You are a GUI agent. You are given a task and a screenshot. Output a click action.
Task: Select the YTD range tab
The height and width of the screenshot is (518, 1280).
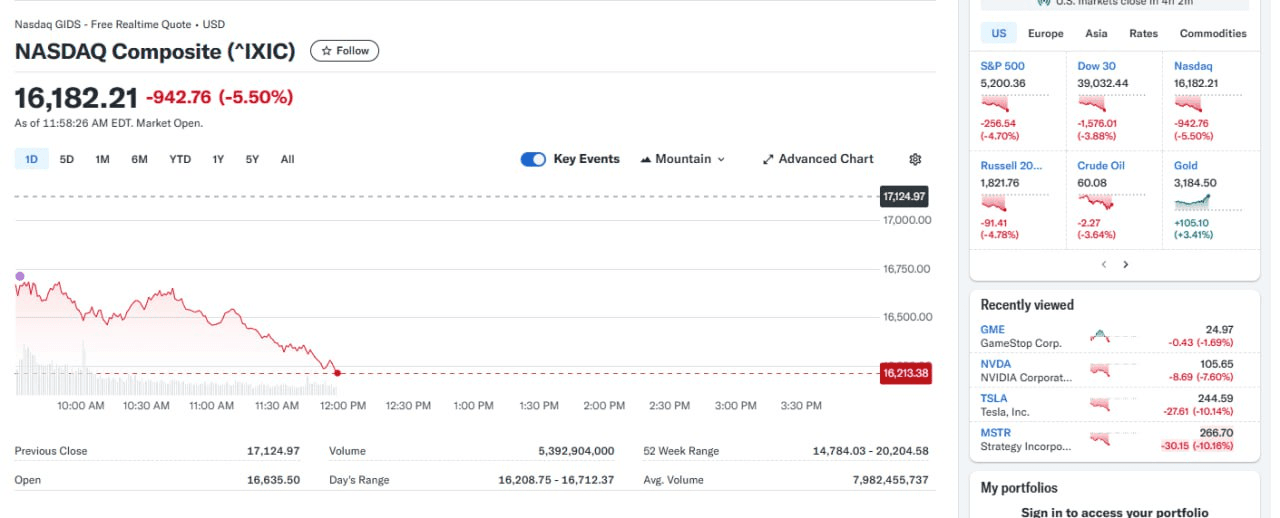tap(180, 159)
